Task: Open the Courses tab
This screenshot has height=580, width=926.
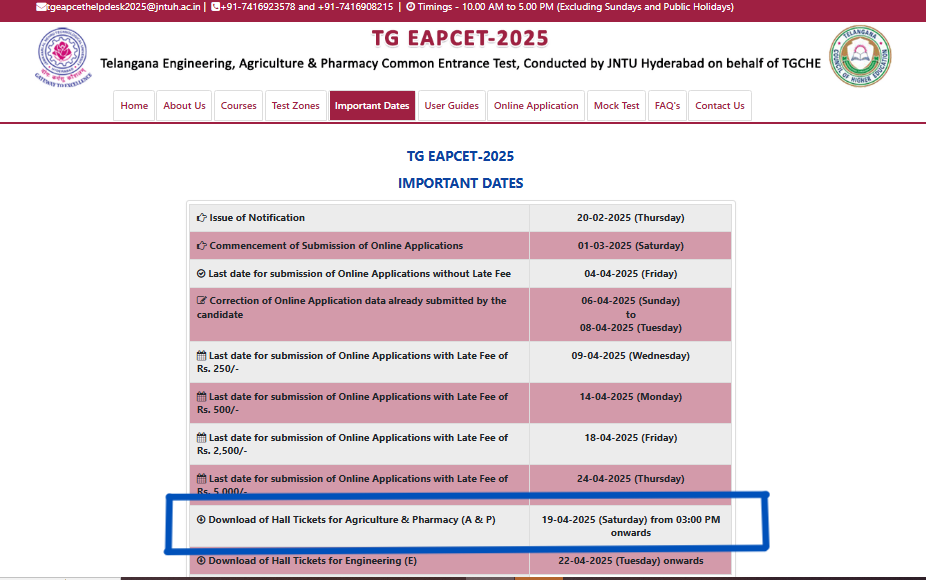Action: pyautogui.click(x=237, y=105)
